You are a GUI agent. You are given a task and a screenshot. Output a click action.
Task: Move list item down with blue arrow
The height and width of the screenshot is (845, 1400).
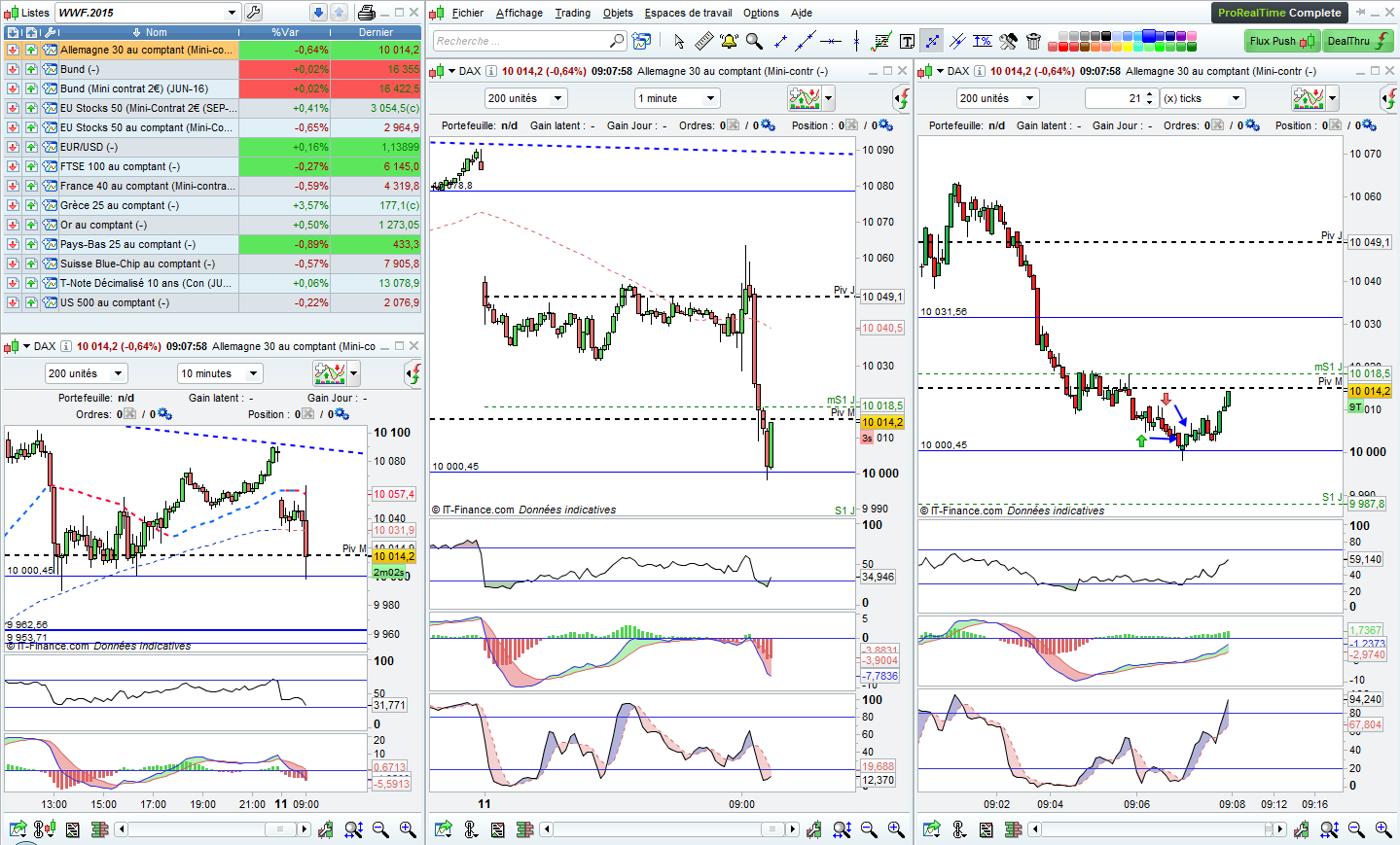(318, 13)
